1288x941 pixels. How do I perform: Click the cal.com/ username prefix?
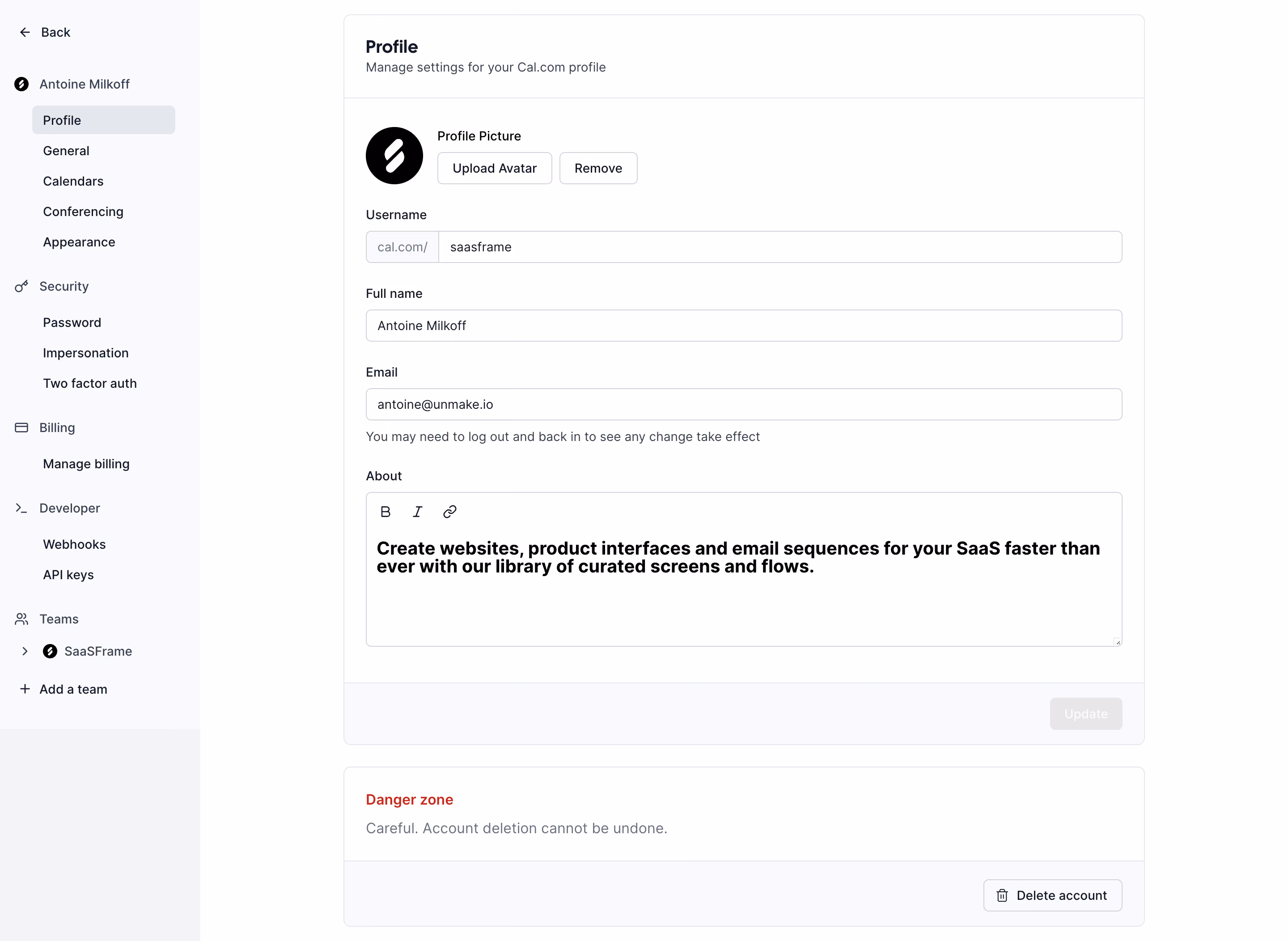402,247
